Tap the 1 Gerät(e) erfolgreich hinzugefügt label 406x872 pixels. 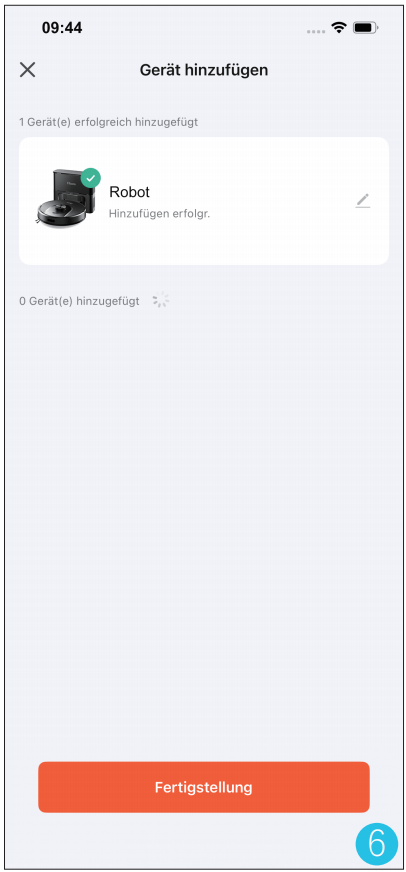pyautogui.click(x=108, y=122)
